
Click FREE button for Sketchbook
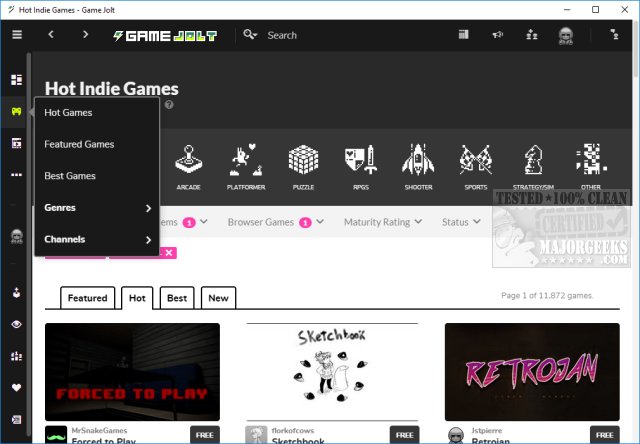tap(404, 435)
